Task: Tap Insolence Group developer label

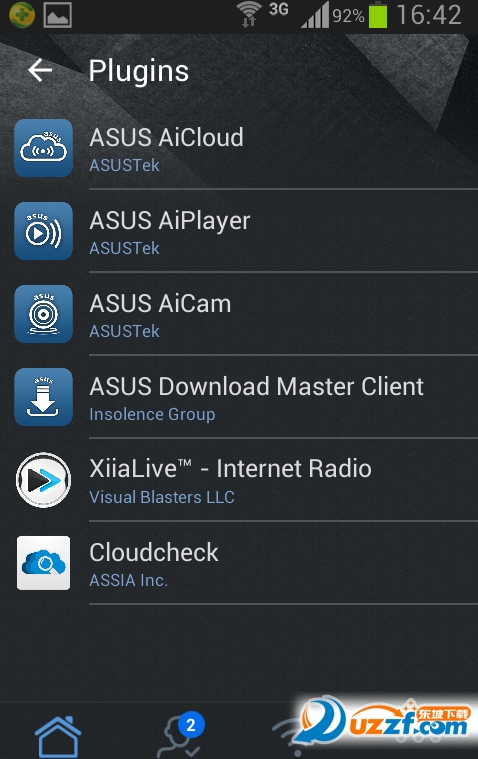Action: pos(152,414)
